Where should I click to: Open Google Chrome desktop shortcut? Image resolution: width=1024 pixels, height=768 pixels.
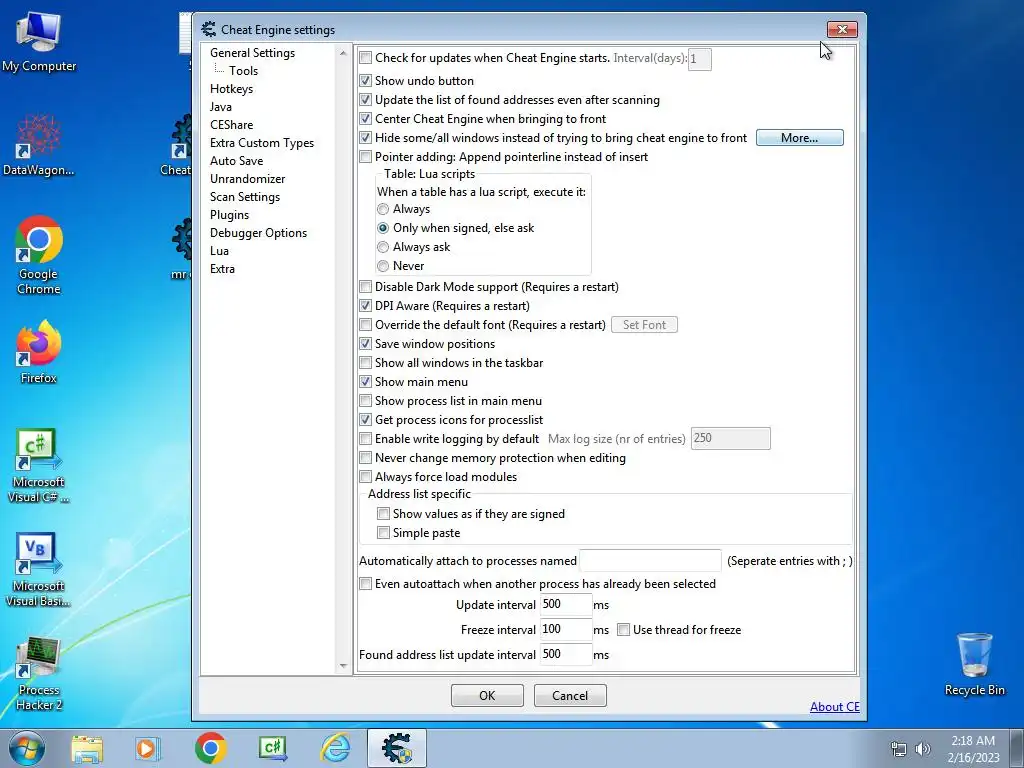39,255
